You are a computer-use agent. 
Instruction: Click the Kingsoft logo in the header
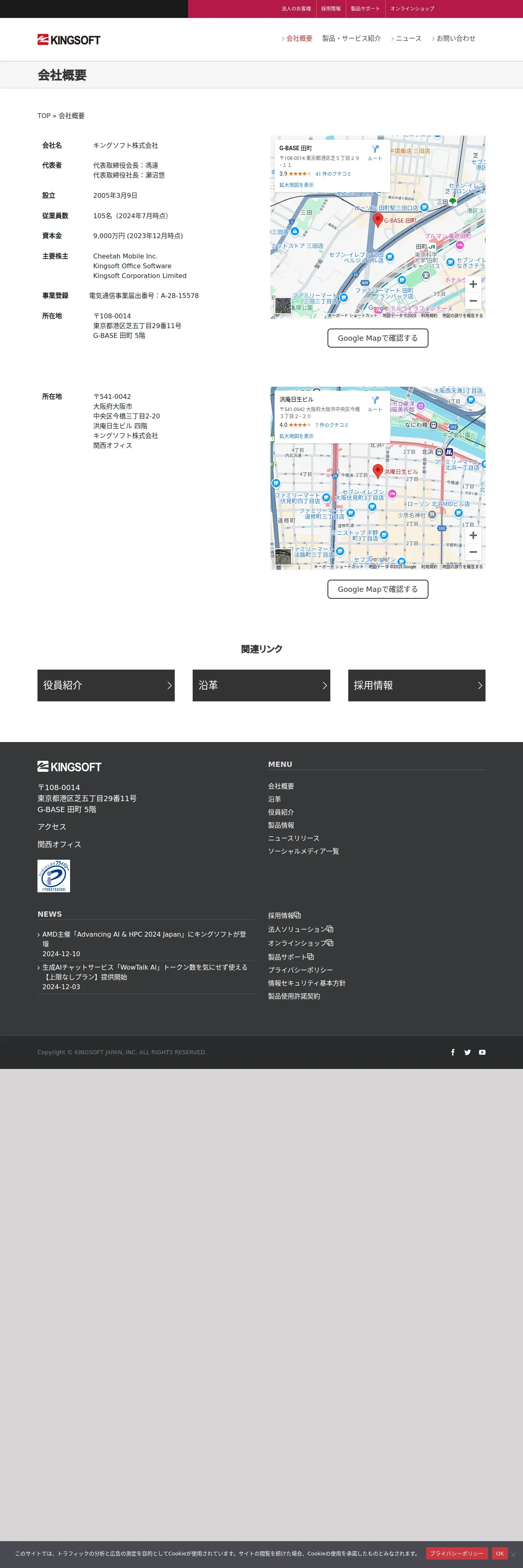69,39
